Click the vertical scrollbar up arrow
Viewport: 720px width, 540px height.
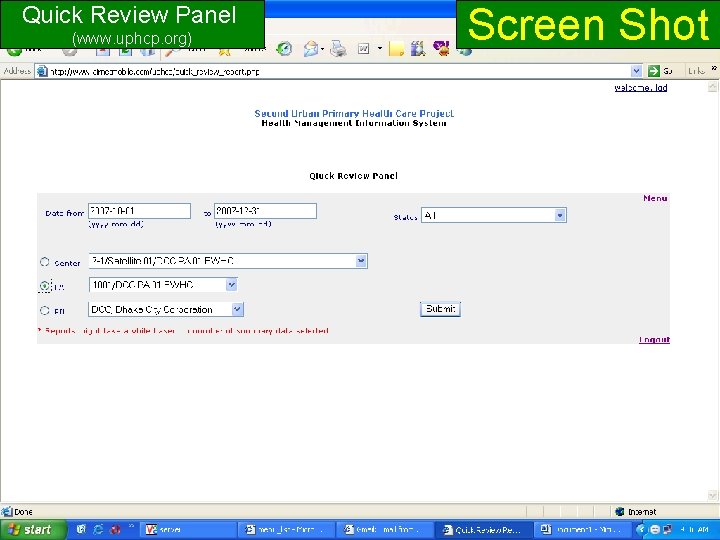click(x=713, y=86)
